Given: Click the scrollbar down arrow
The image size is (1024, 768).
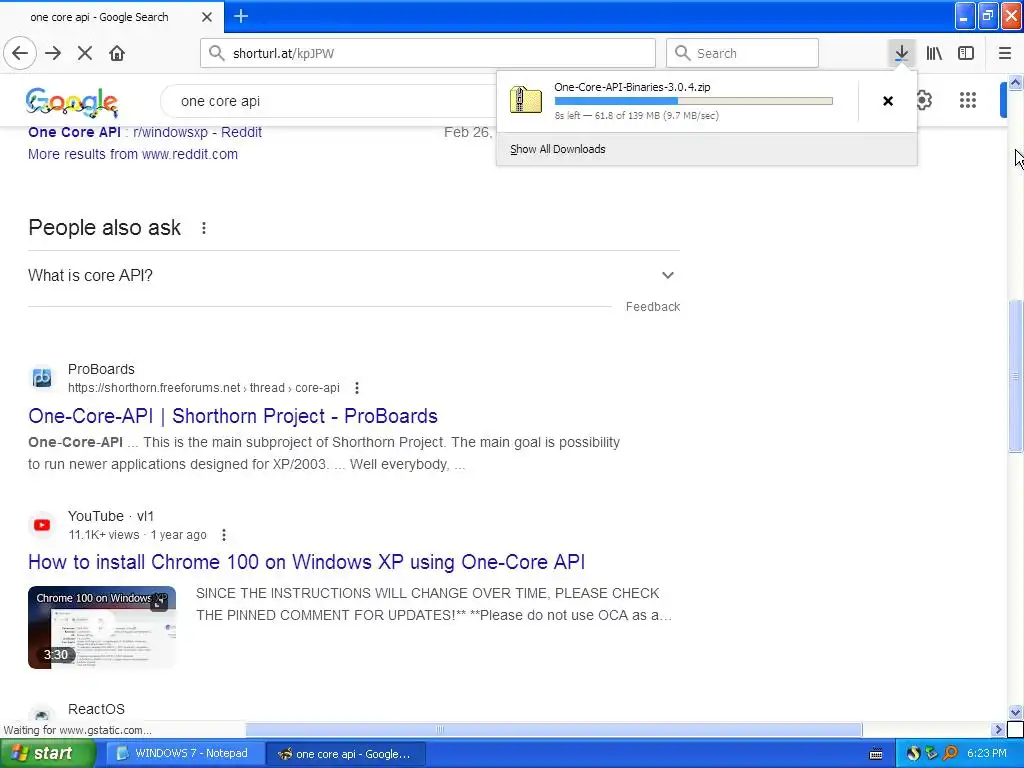Looking at the screenshot, I should coord(1015,712).
